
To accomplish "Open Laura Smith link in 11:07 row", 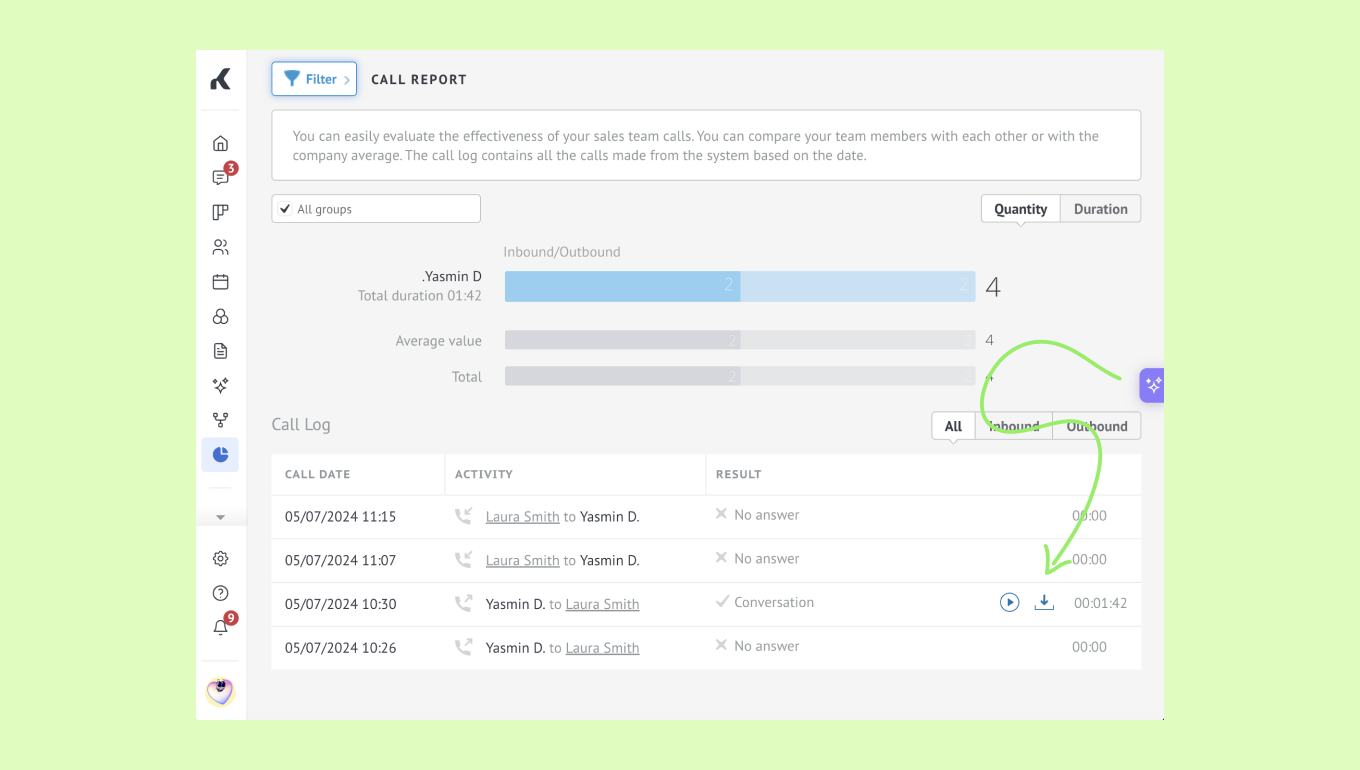I will tap(522, 561).
